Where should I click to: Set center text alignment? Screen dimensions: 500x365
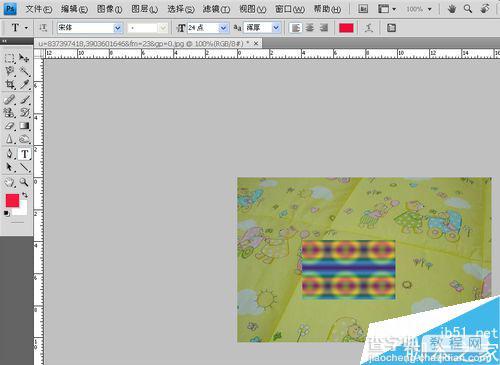(x=310, y=28)
